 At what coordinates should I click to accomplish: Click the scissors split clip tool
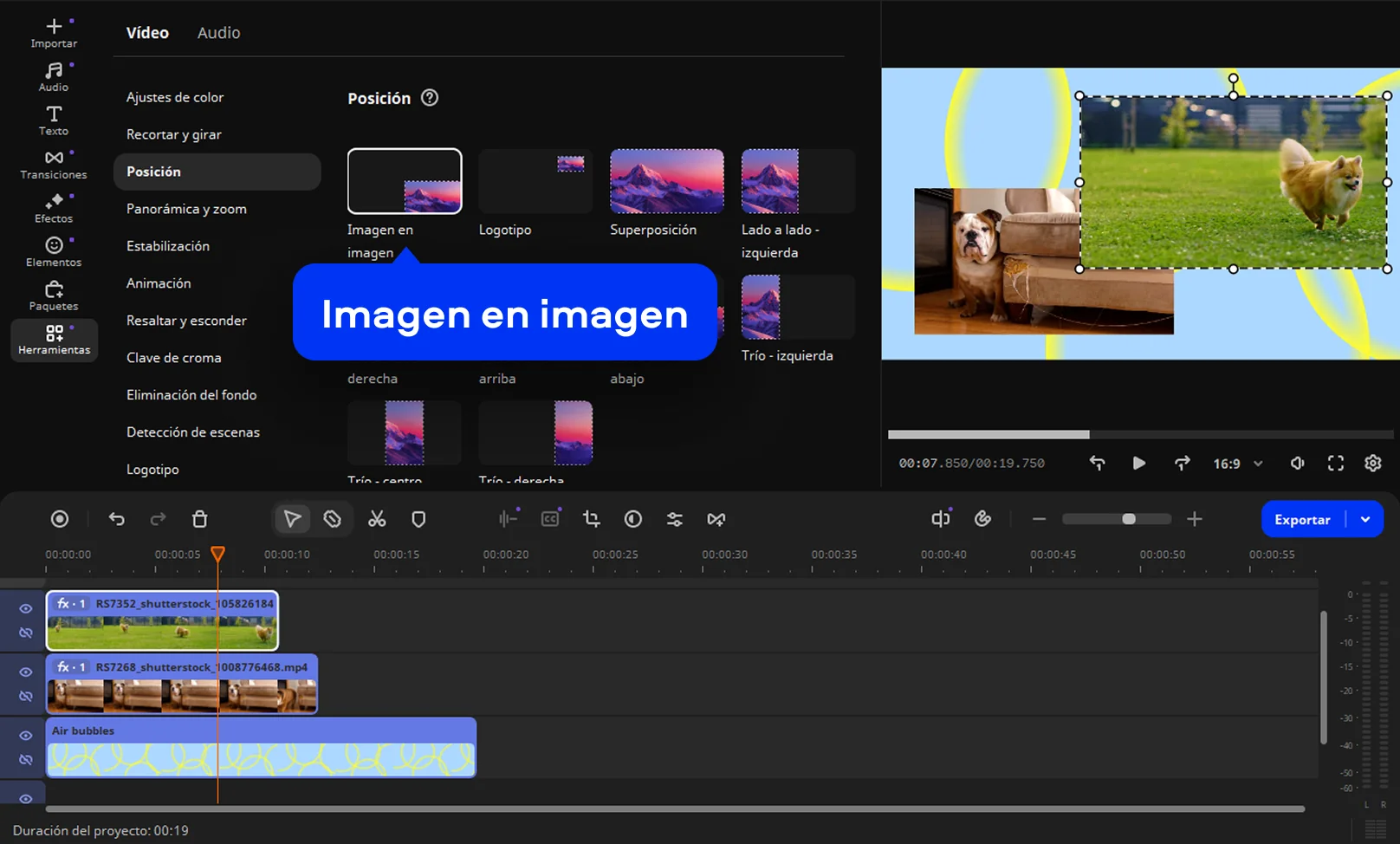[x=377, y=519]
